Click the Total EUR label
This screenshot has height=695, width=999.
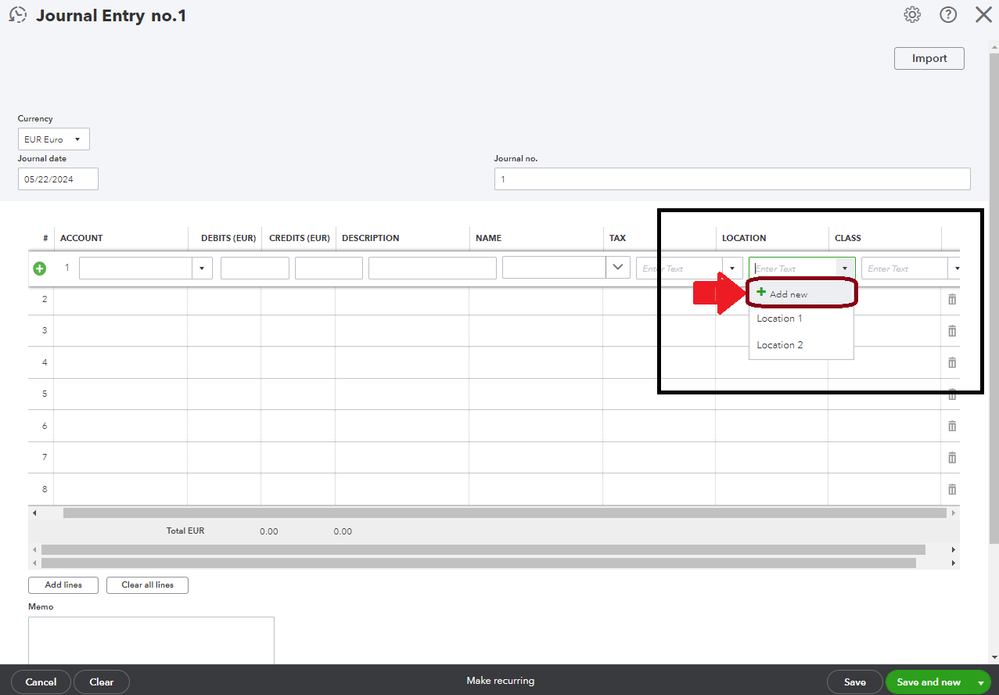click(x=185, y=531)
